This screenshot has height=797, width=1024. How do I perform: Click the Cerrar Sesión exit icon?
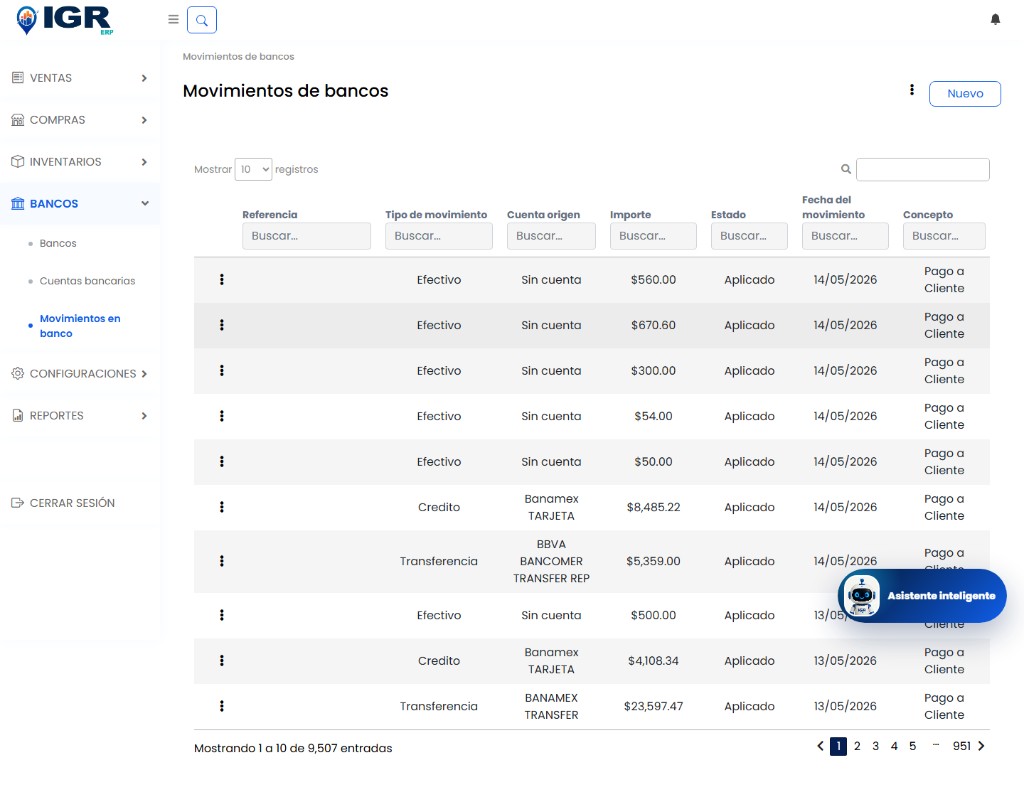coord(18,503)
